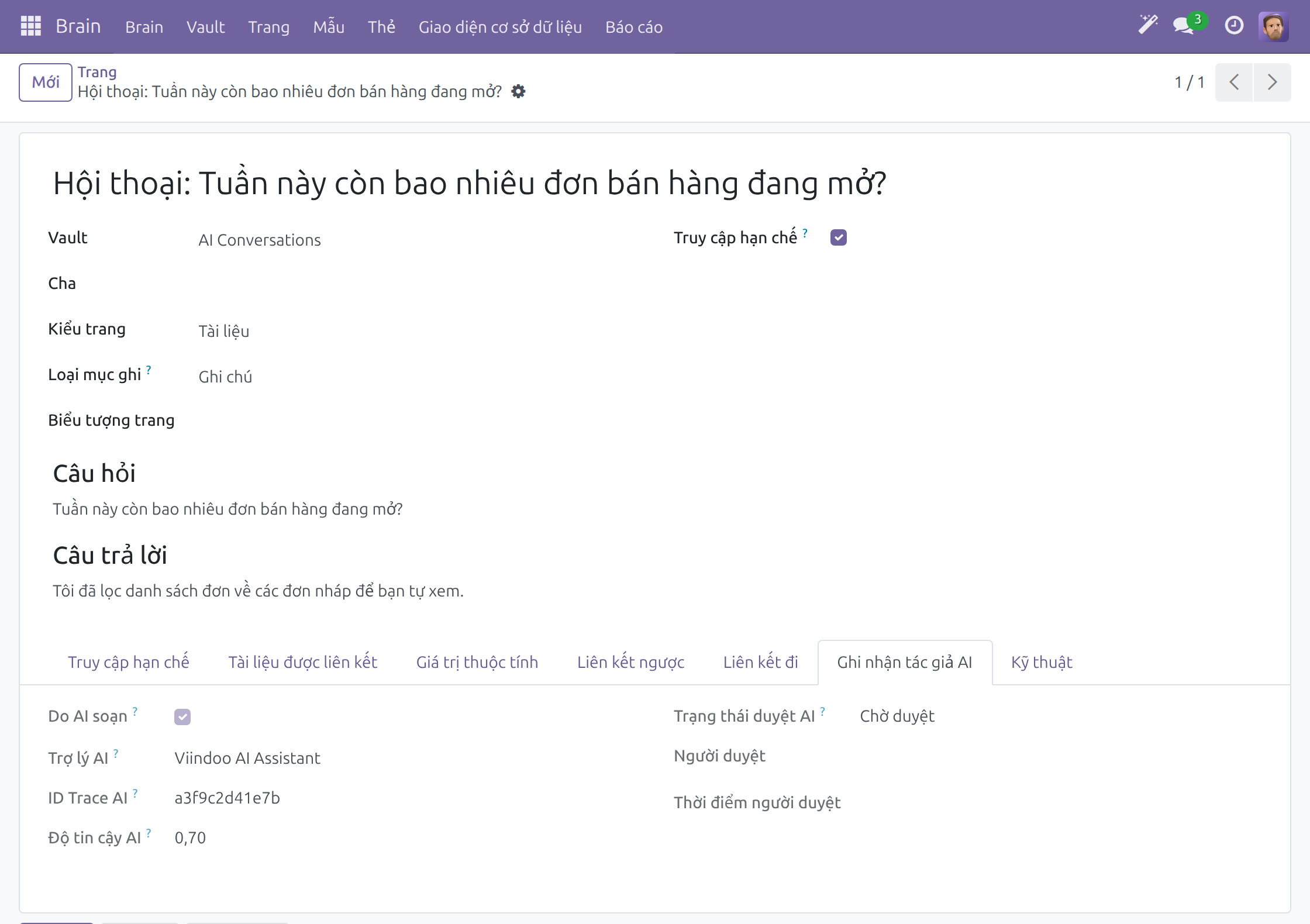The width and height of the screenshot is (1310, 924).
Task: Show help tooltip for Do AI soạn
Action: [x=135, y=711]
